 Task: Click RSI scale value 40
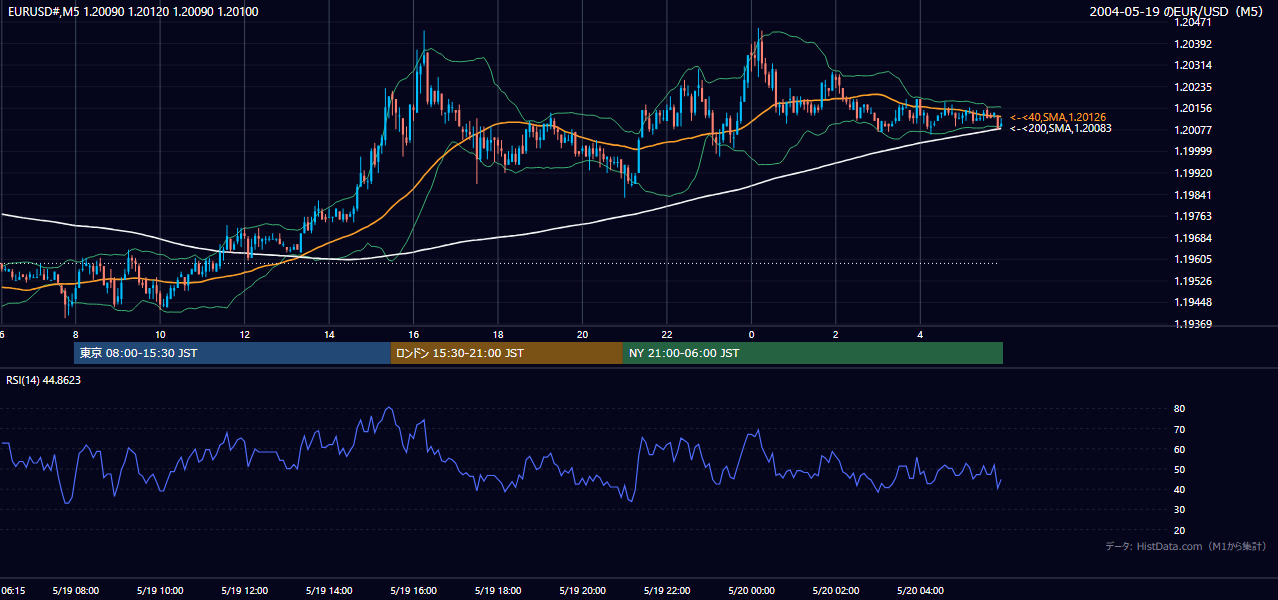click(1179, 489)
